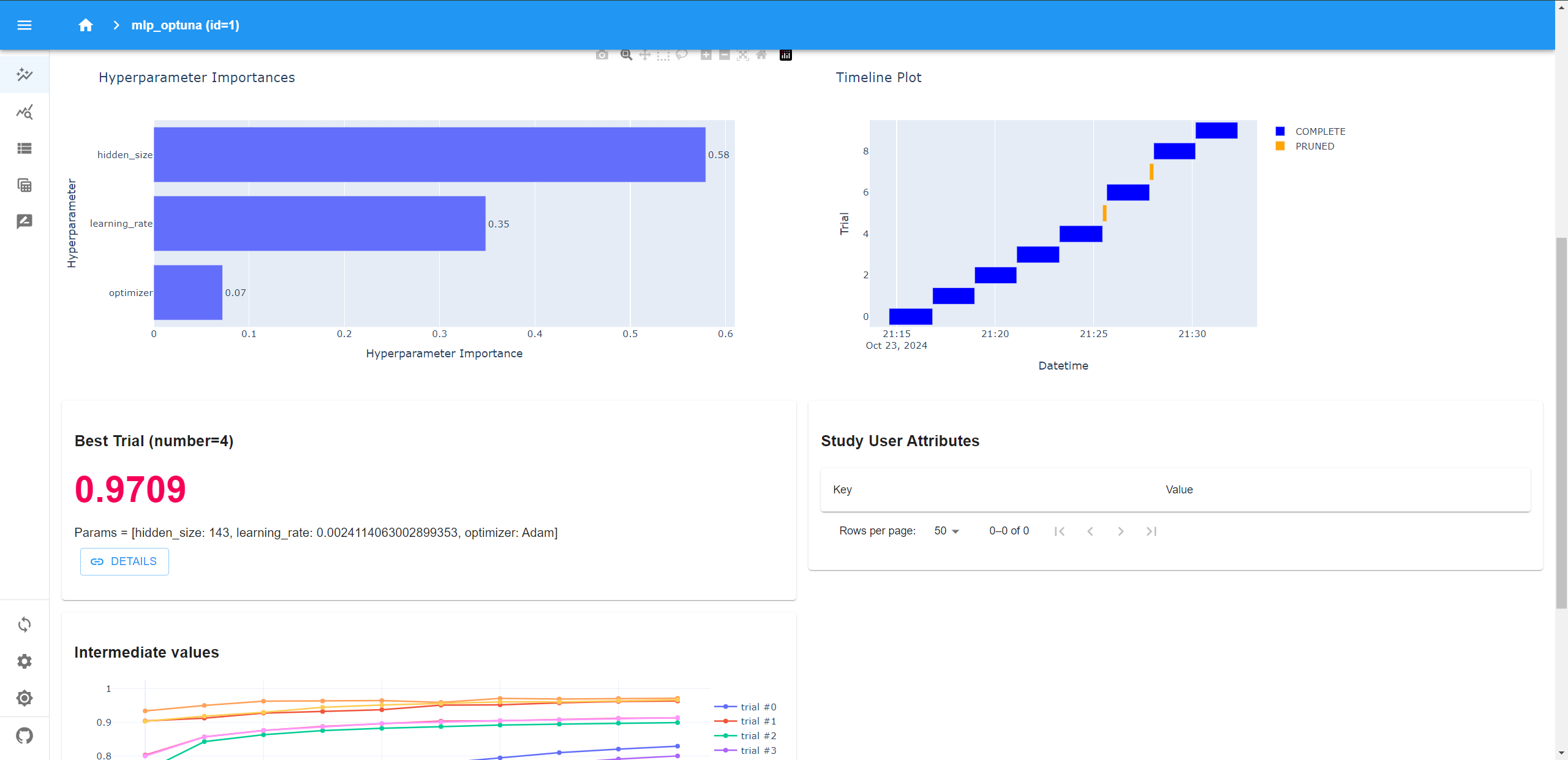This screenshot has width=1568, height=760.
Task: Go to the home page icon
Action: click(x=86, y=25)
